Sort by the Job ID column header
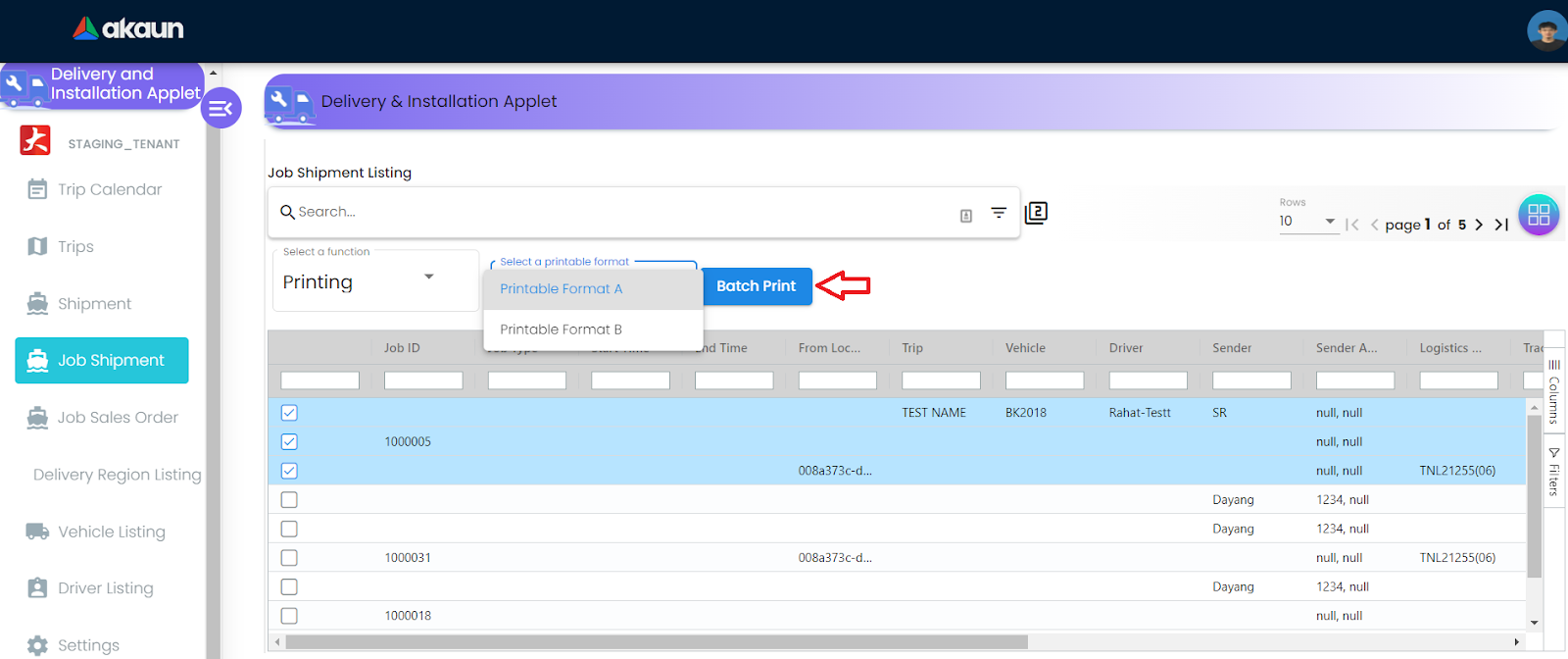Screen dimensions: 1568x659 (402, 348)
